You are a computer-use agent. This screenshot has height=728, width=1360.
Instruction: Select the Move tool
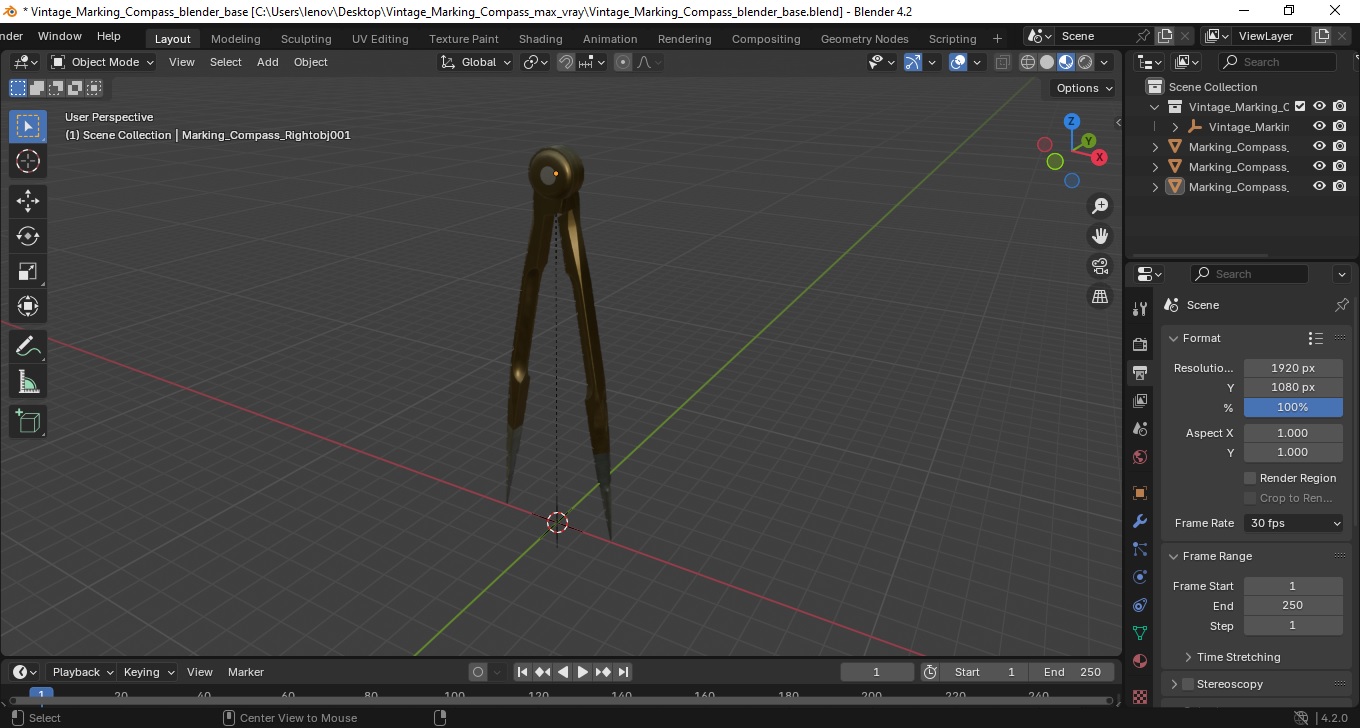(x=28, y=201)
